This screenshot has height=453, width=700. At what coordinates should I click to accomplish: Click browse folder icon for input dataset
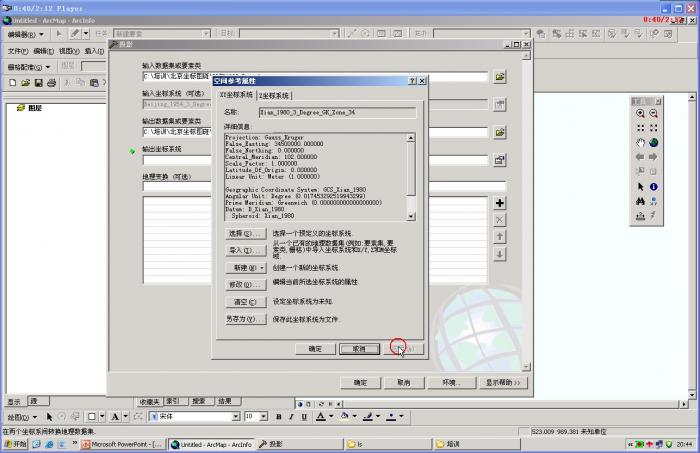pos(500,76)
